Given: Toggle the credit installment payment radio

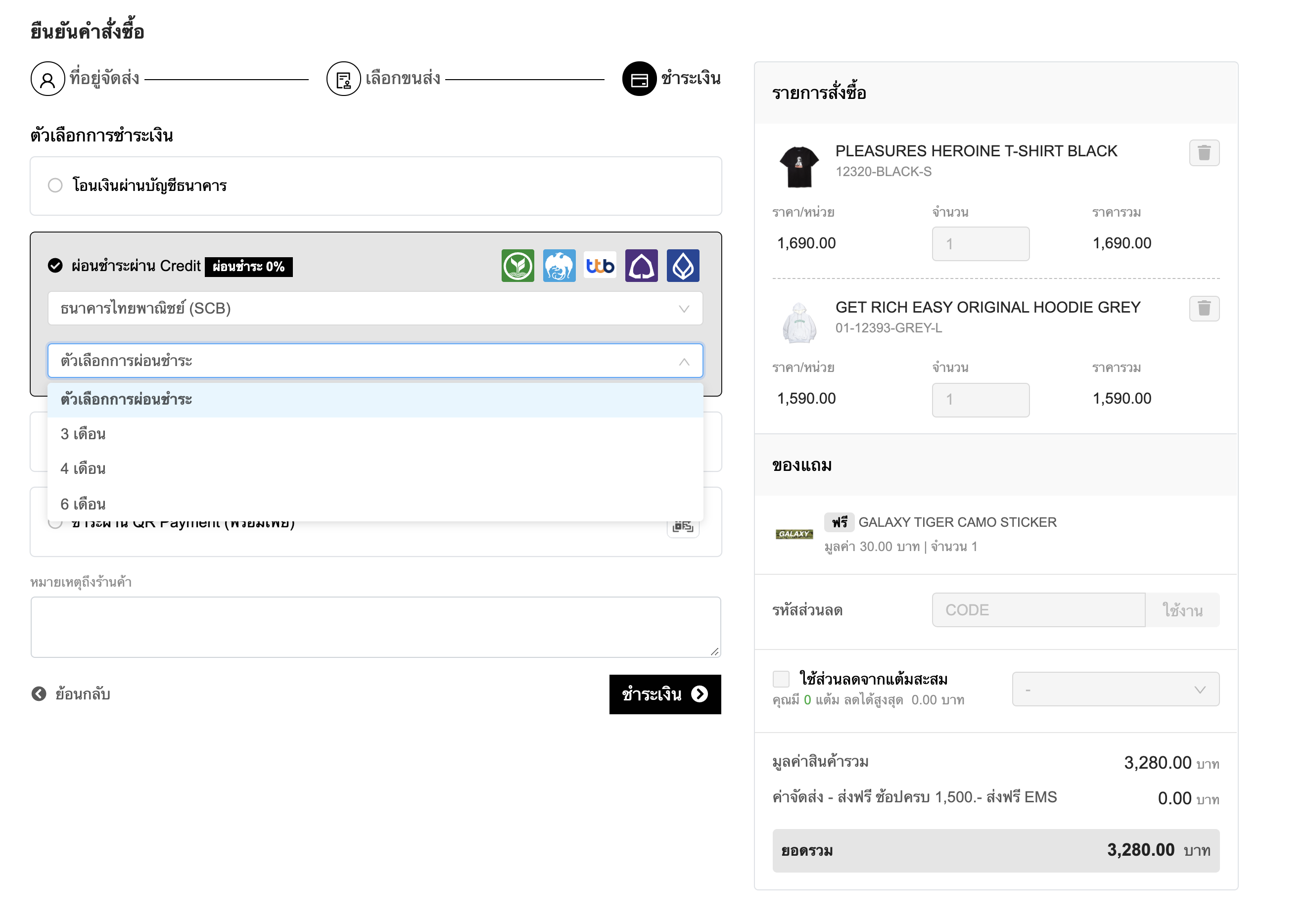Looking at the screenshot, I should pos(55,266).
